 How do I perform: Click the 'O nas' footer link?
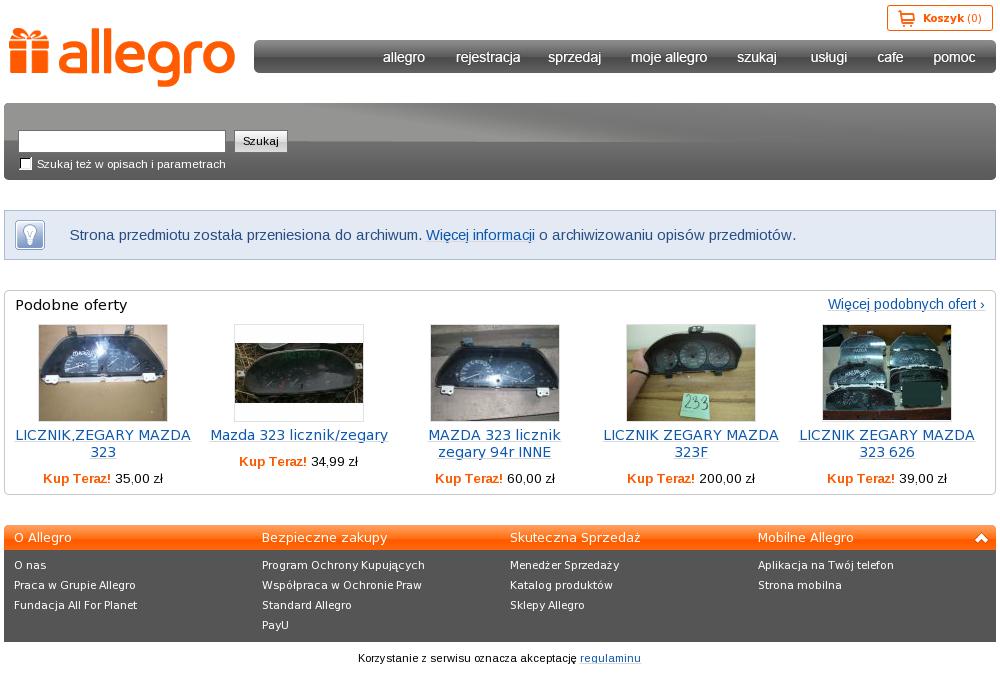click(x=30, y=565)
